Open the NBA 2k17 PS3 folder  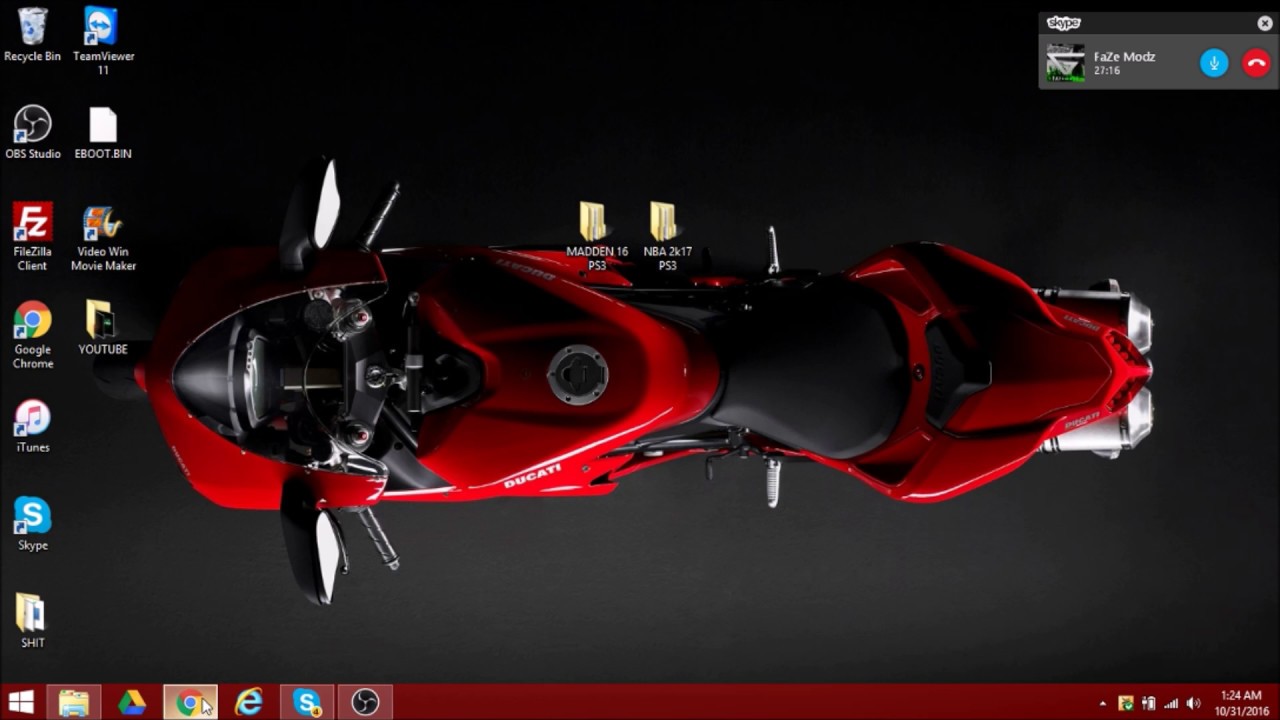[667, 237]
